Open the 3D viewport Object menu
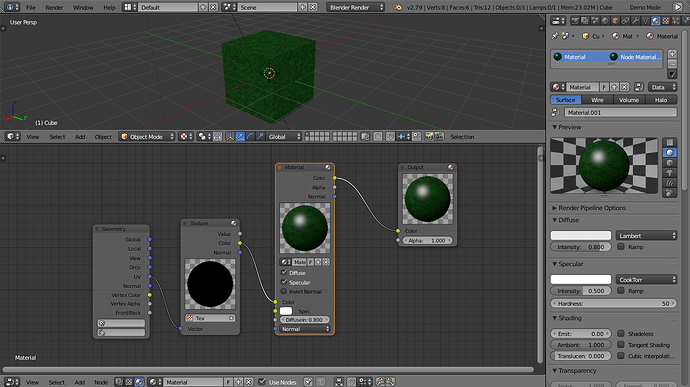Viewport: 690px width, 387px height. click(x=103, y=137)
